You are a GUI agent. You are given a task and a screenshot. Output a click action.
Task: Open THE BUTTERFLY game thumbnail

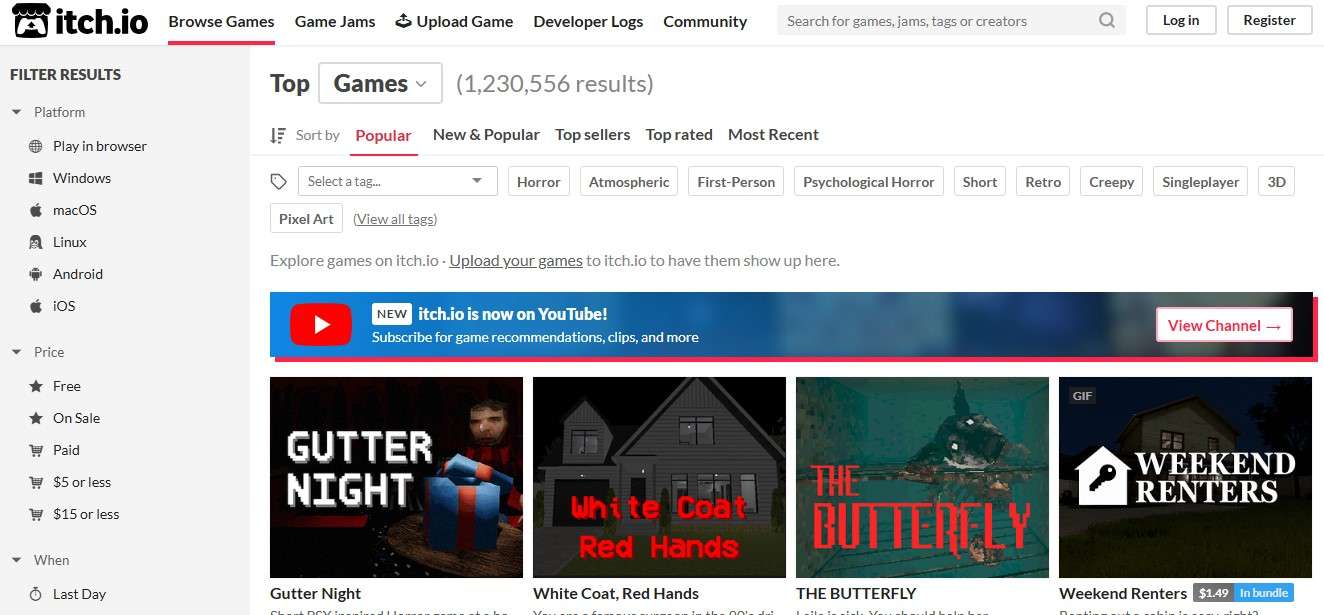click(x=922, y=477)
